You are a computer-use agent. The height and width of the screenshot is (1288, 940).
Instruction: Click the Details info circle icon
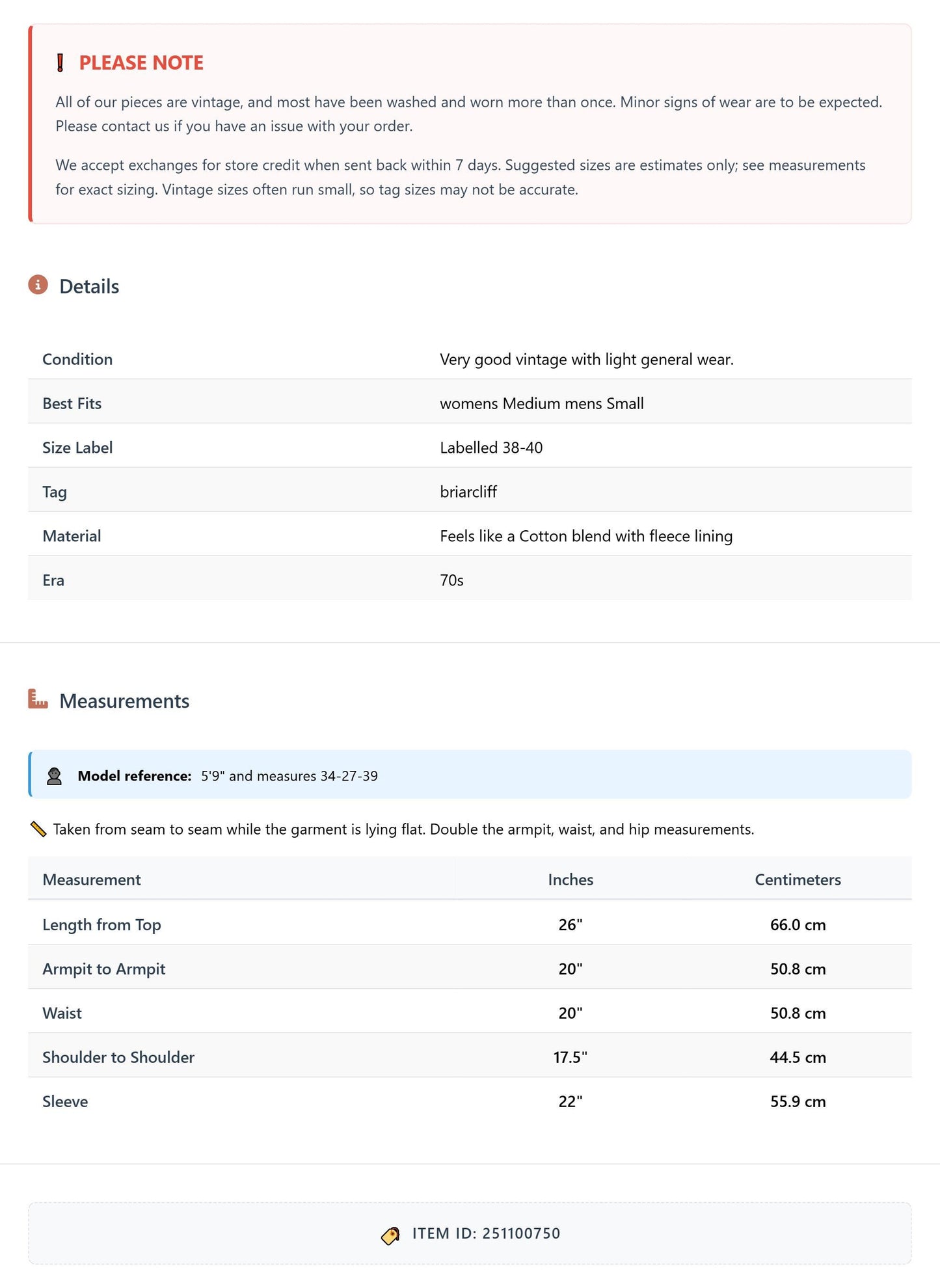[38, 285]
